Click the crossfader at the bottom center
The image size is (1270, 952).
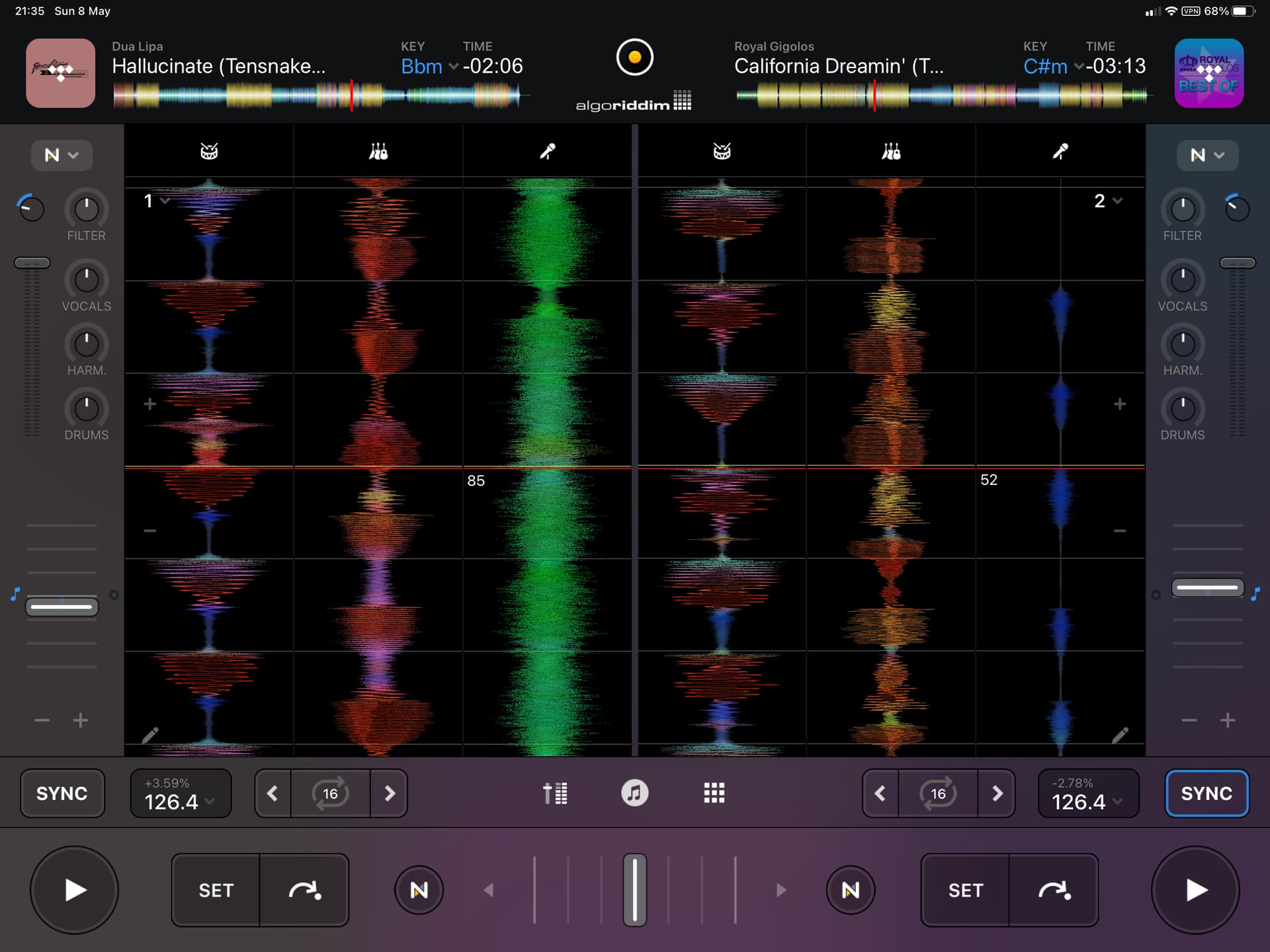(634, 890)
